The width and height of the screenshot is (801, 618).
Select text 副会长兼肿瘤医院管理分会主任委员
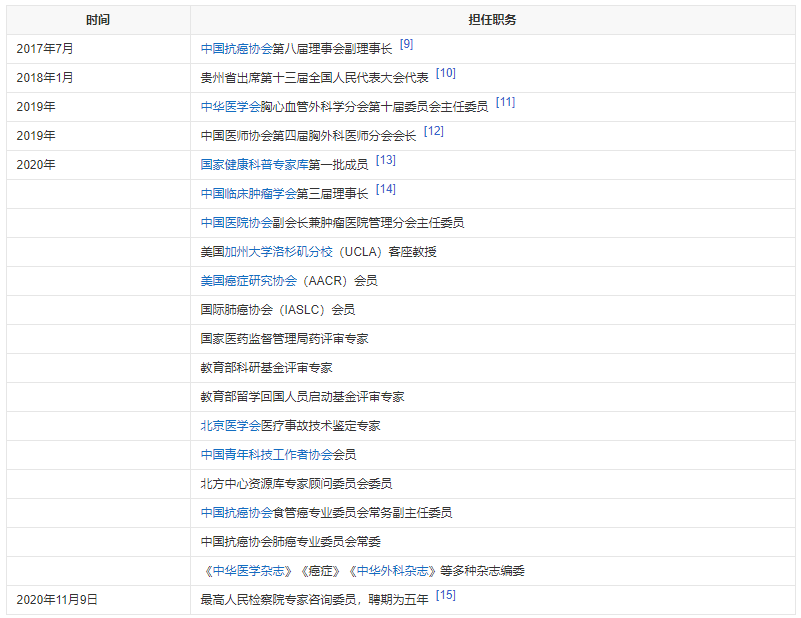pos(368,223)
